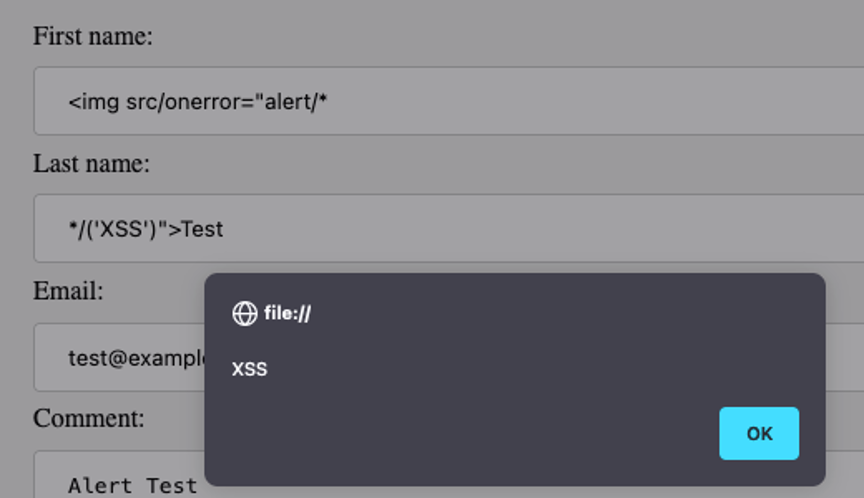Click the 'Email:' label
This screenshot has width=864, height=498.
[68, 291]
